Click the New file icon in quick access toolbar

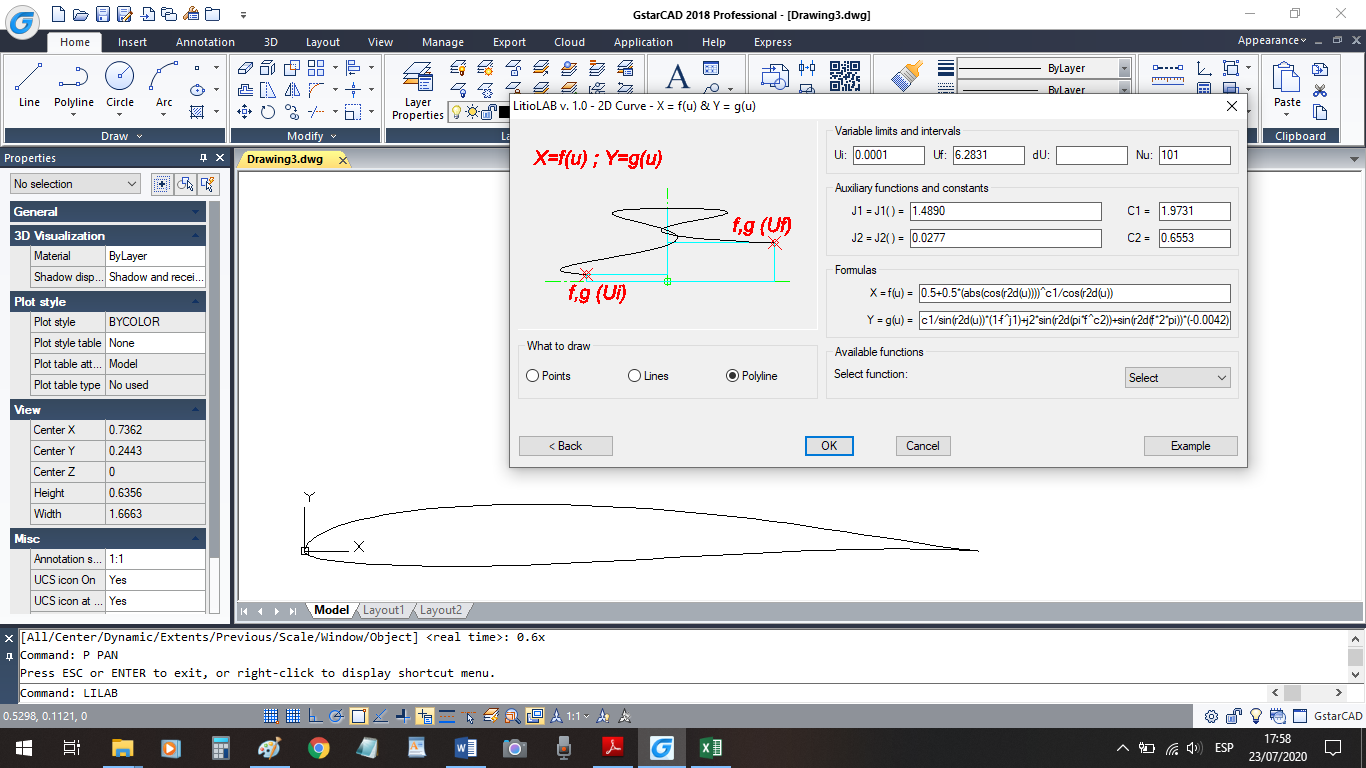pos(58,14)
